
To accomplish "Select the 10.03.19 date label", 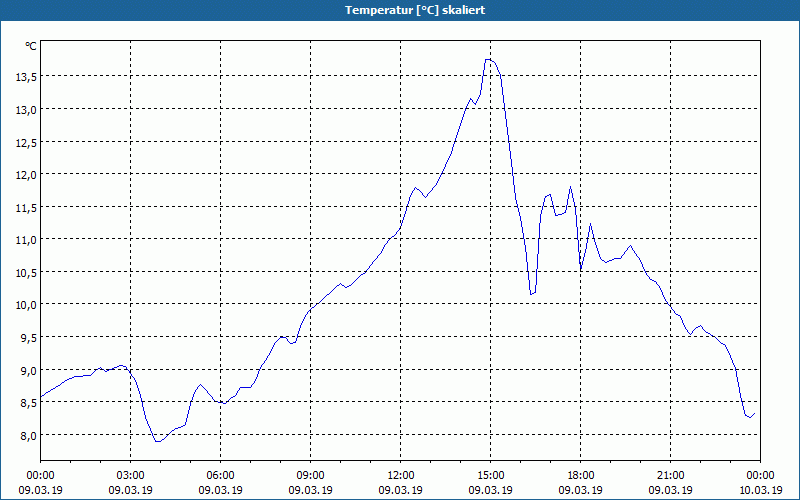I will tap(760, 490).
